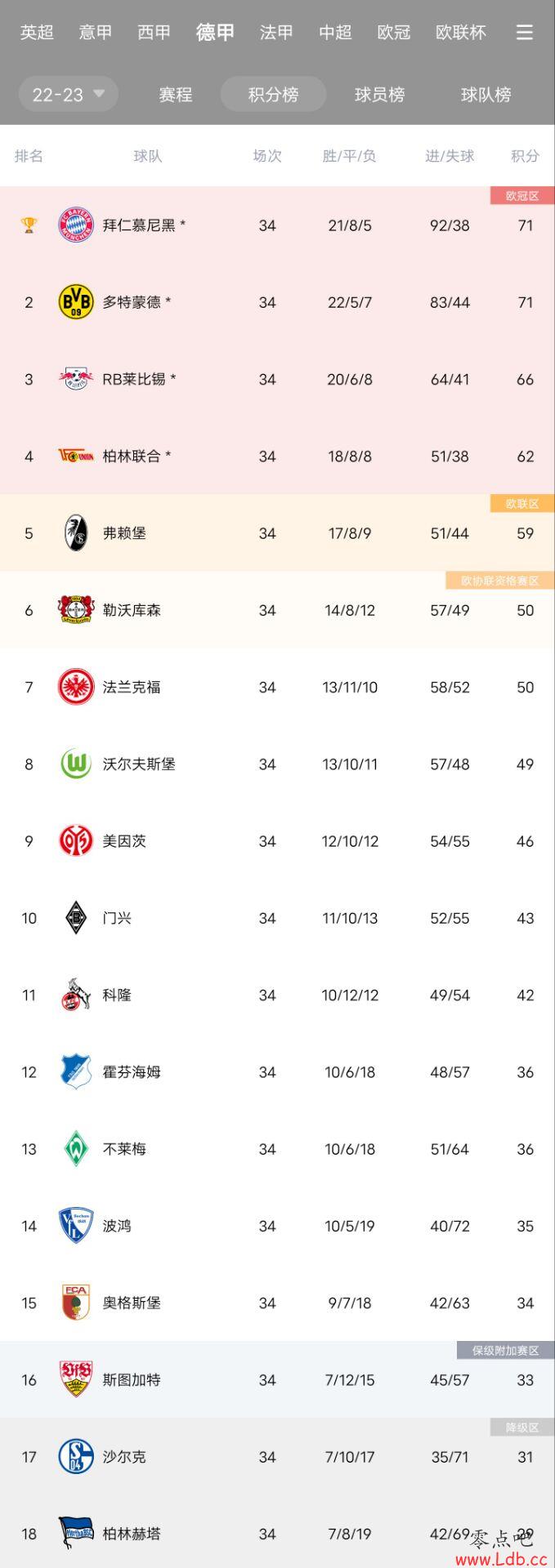This screenshot has height=1568, width=555.
Task: Click the RB Leipzig club logo
Action: point(76,379)
